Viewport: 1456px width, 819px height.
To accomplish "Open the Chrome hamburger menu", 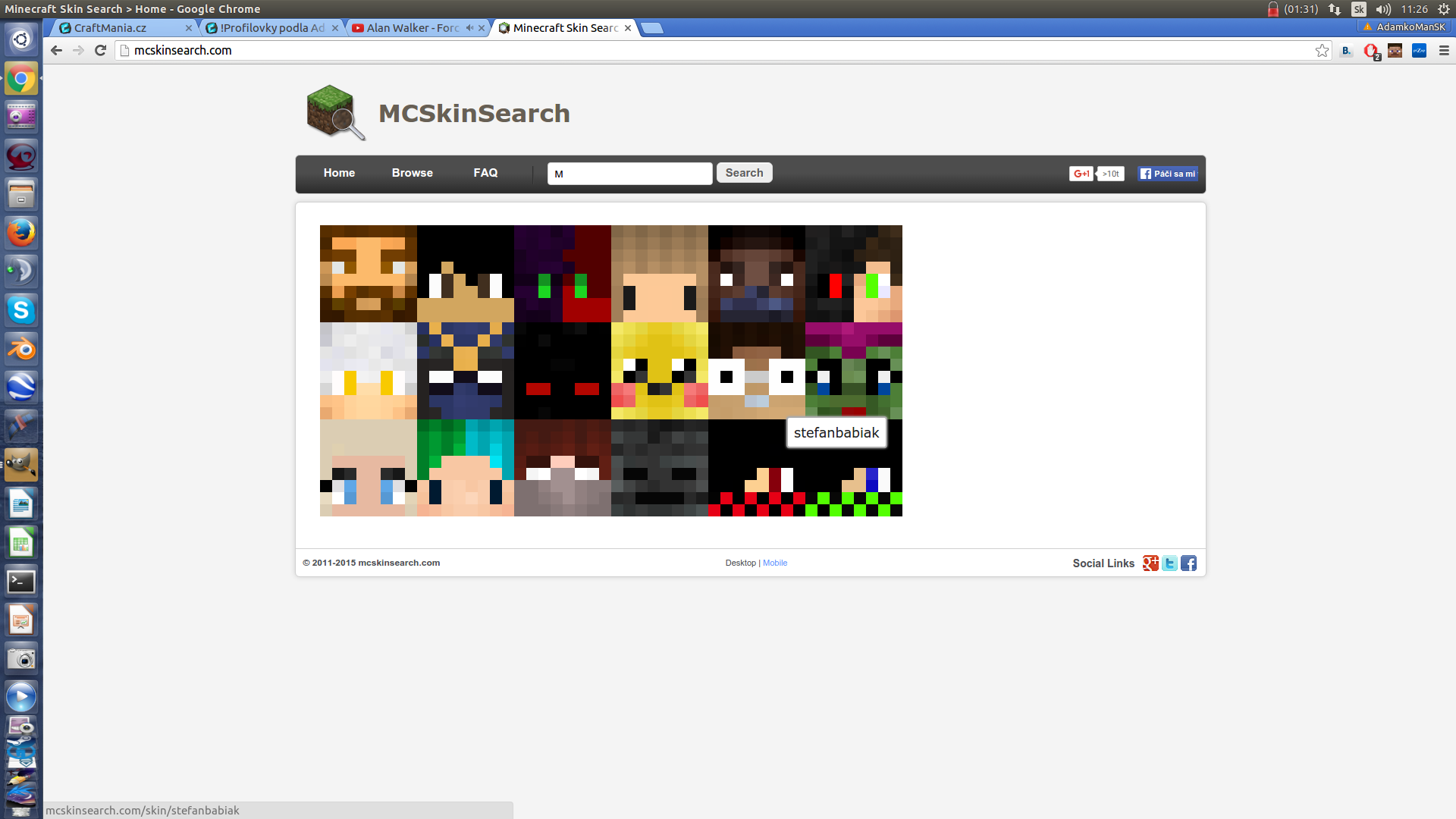I will [1444, 51].
